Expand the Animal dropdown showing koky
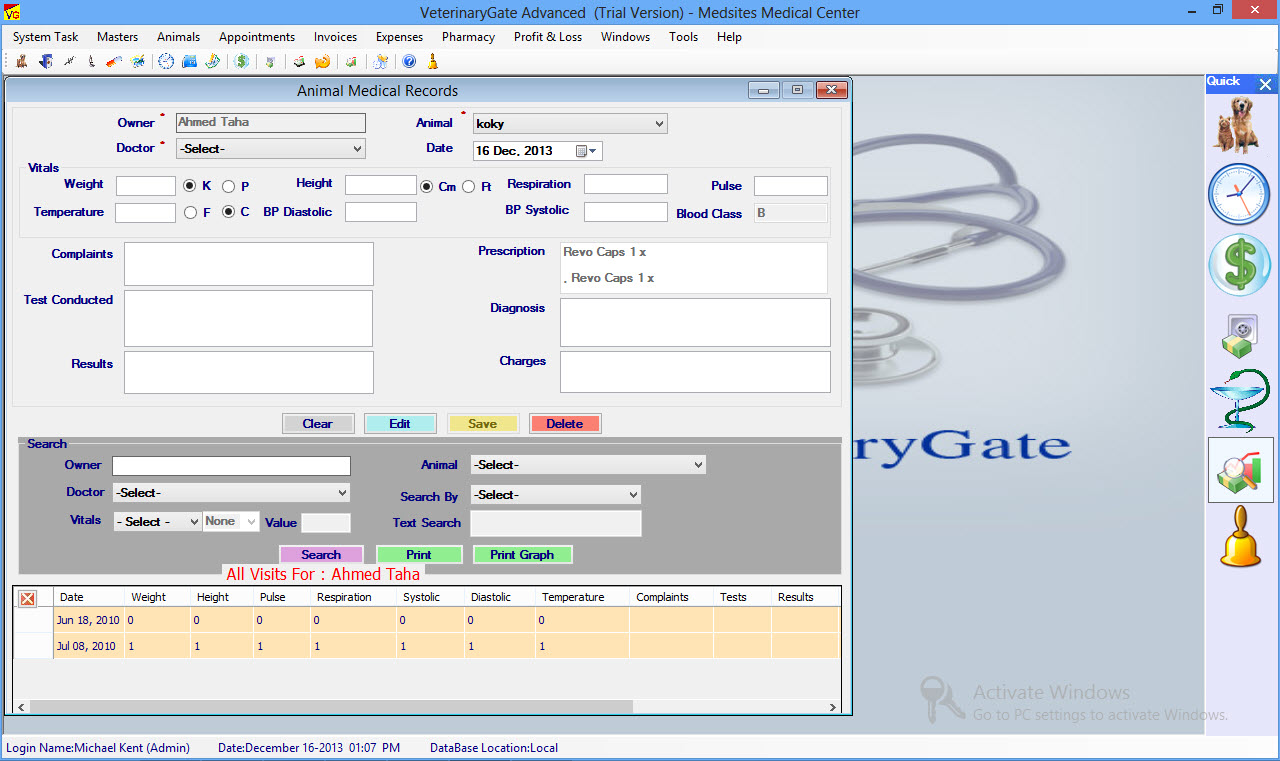1280x761 pixels. (x=569, y=124)
